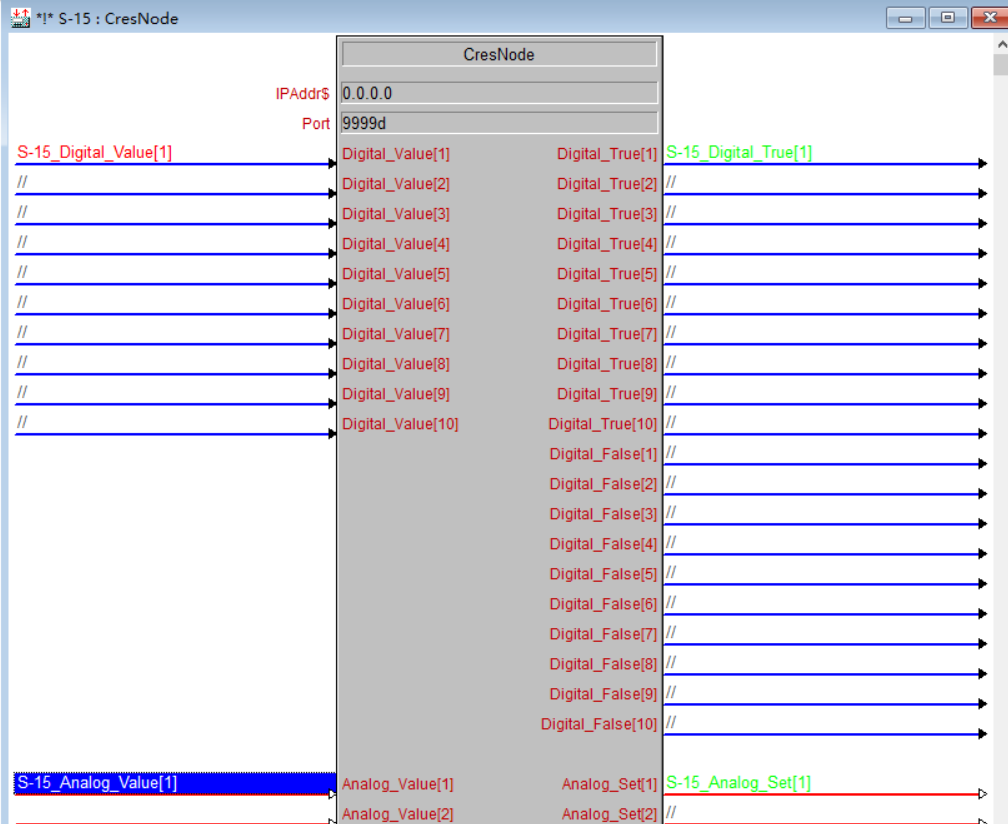The width and height of the screenshot is (1008, 824).
Task: Click the Digital_True[7] output label
Action: (x=607, y=334)
